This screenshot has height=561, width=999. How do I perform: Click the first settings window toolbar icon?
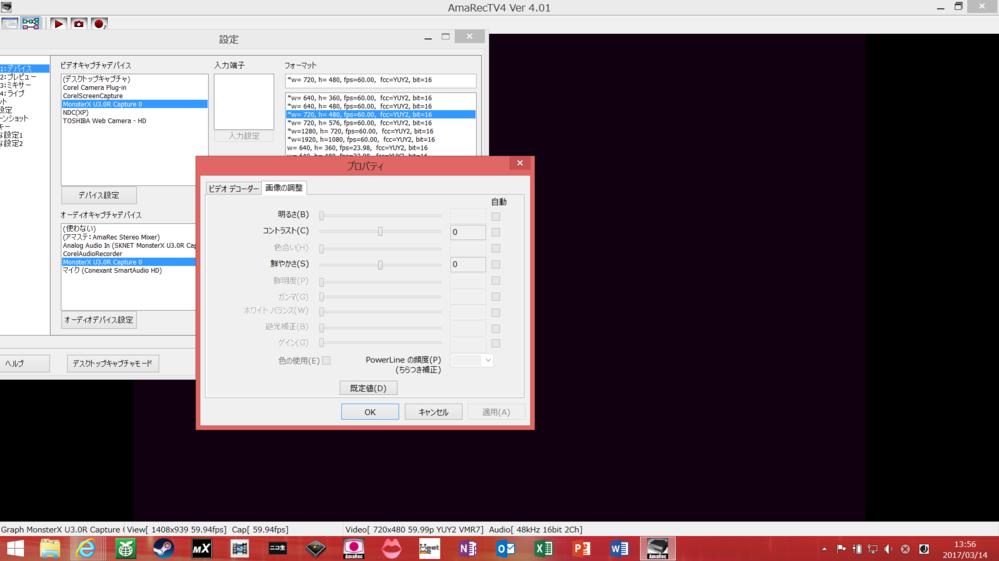[x=10, y=23]
